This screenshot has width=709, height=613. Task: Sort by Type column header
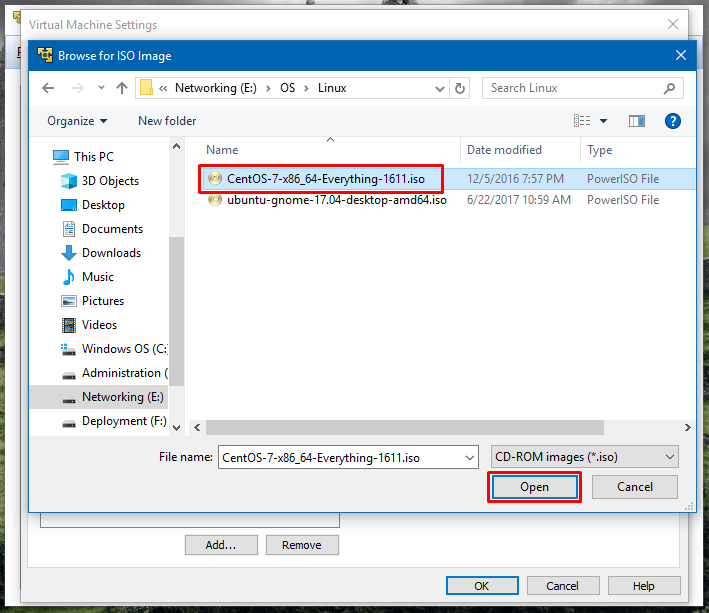point(600,150)
